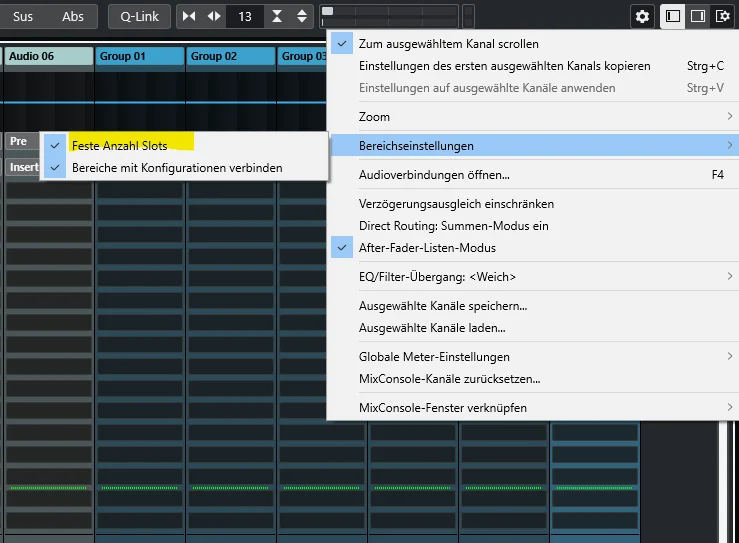Toggle Zum ausgewähltem Kanal scrollen
Screen dimensions: 739x543
(x=533, y=44)
